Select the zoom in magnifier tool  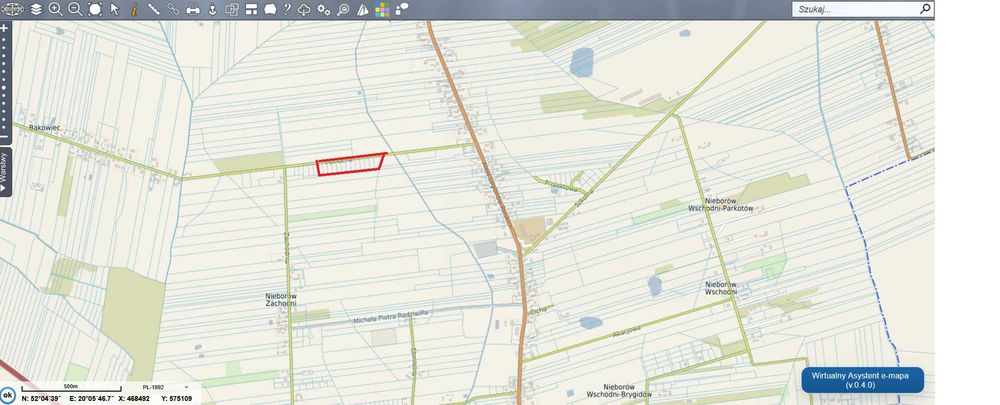click(55, 9)
